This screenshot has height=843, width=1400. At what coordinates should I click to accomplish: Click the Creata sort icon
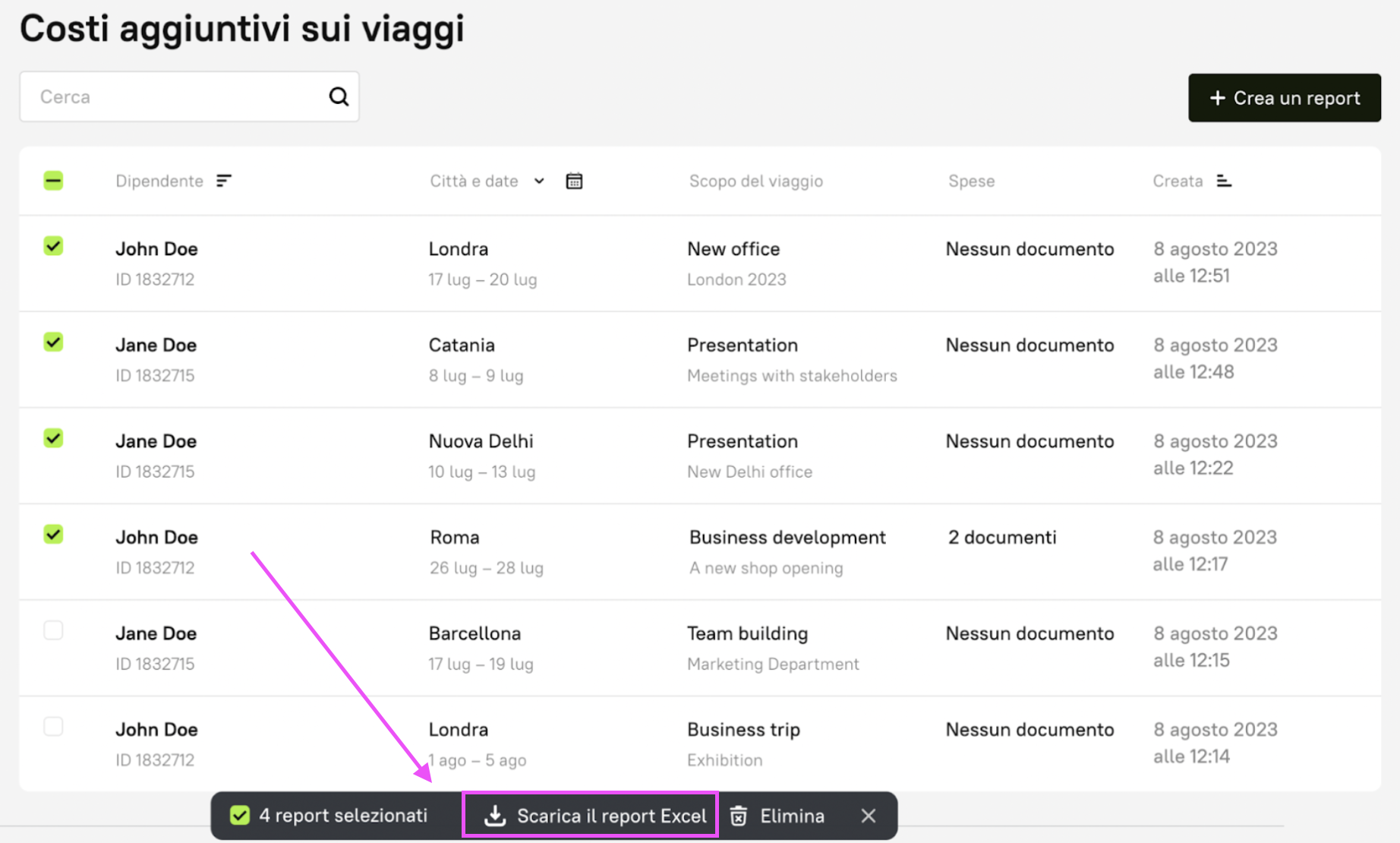1223,181
